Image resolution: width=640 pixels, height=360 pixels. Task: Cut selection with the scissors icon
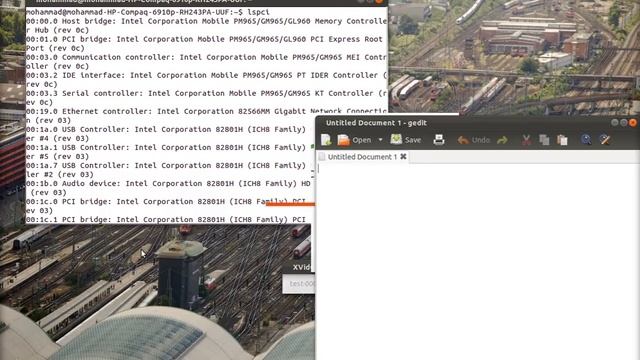click(x=526, y=140)
